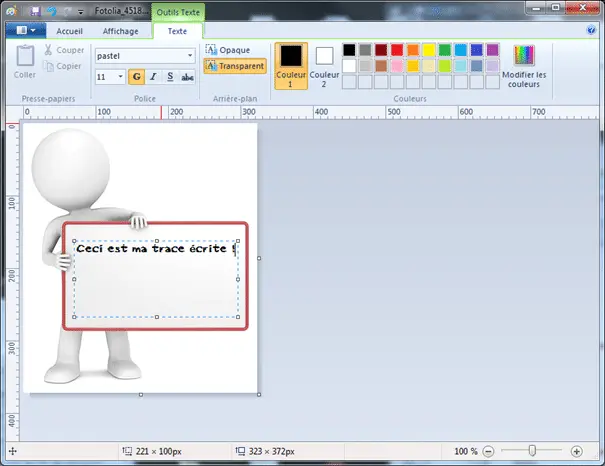Open Modifier les couleurs editor
The width and height of the screenshot is (605, 466).
click(524, 66)
